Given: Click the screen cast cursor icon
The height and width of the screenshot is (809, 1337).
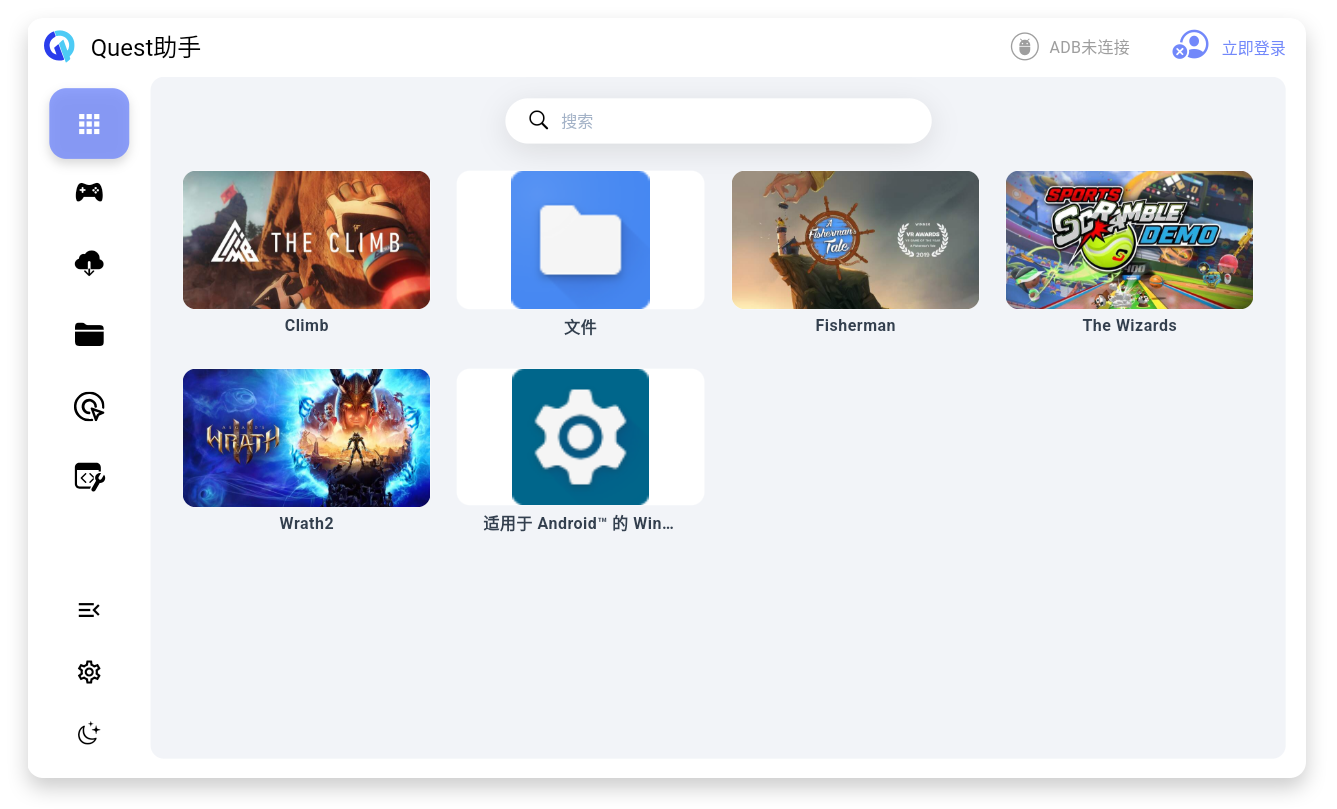Looking at the screenshot, I should [89, 406].
